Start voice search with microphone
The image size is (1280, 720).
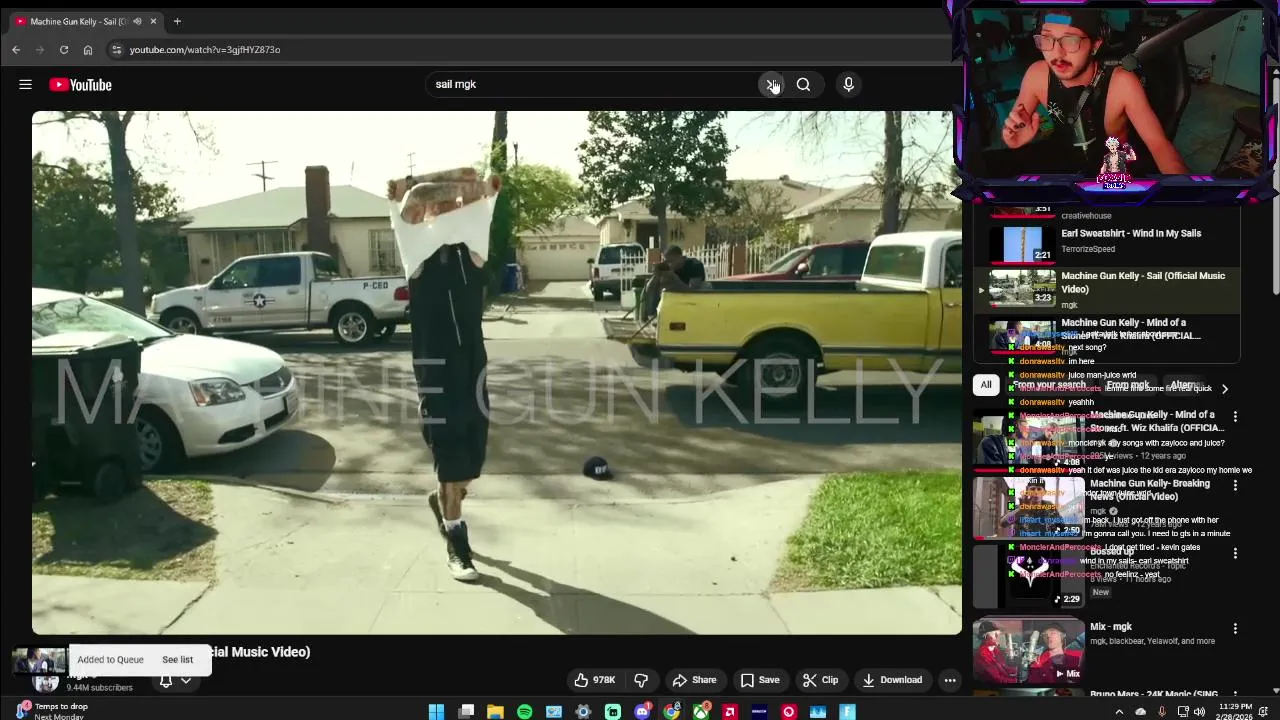tap(848, 85)
